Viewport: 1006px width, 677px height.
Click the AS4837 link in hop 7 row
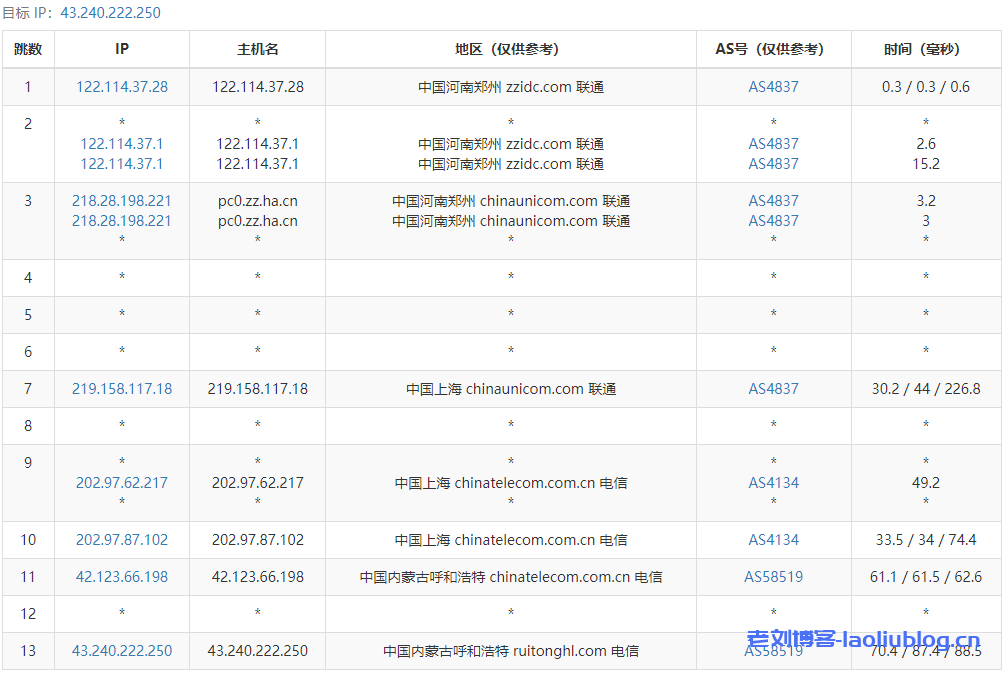(773, 389)
